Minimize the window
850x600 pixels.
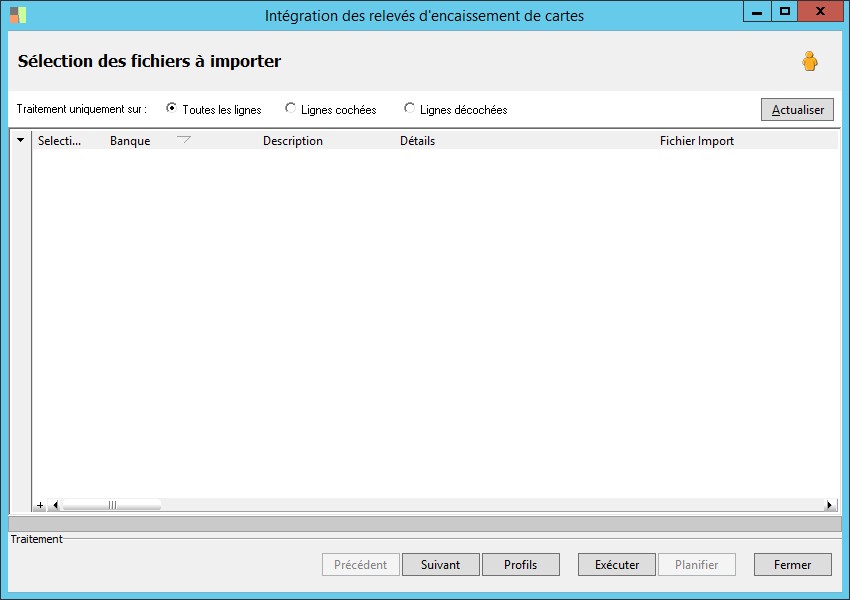(757, 11)
